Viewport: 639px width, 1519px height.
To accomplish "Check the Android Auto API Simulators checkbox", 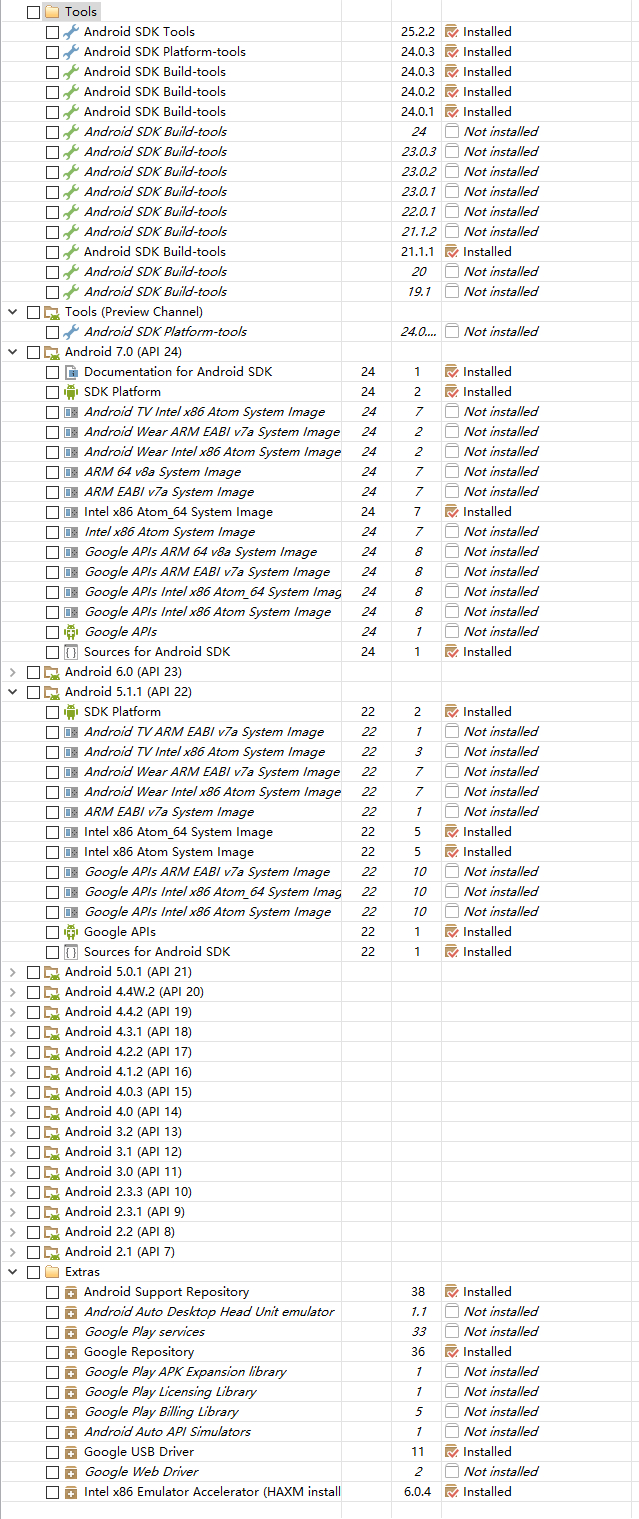I will pos(52,1432).
